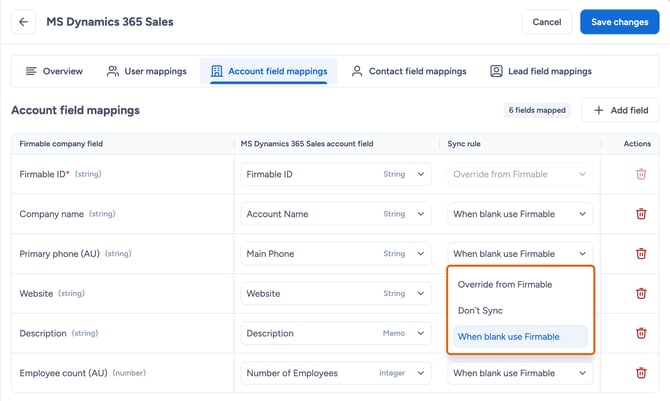Click the Actions column header
Image resolution: width=670 pixels, height=401 pixels.
click(637, 144)
